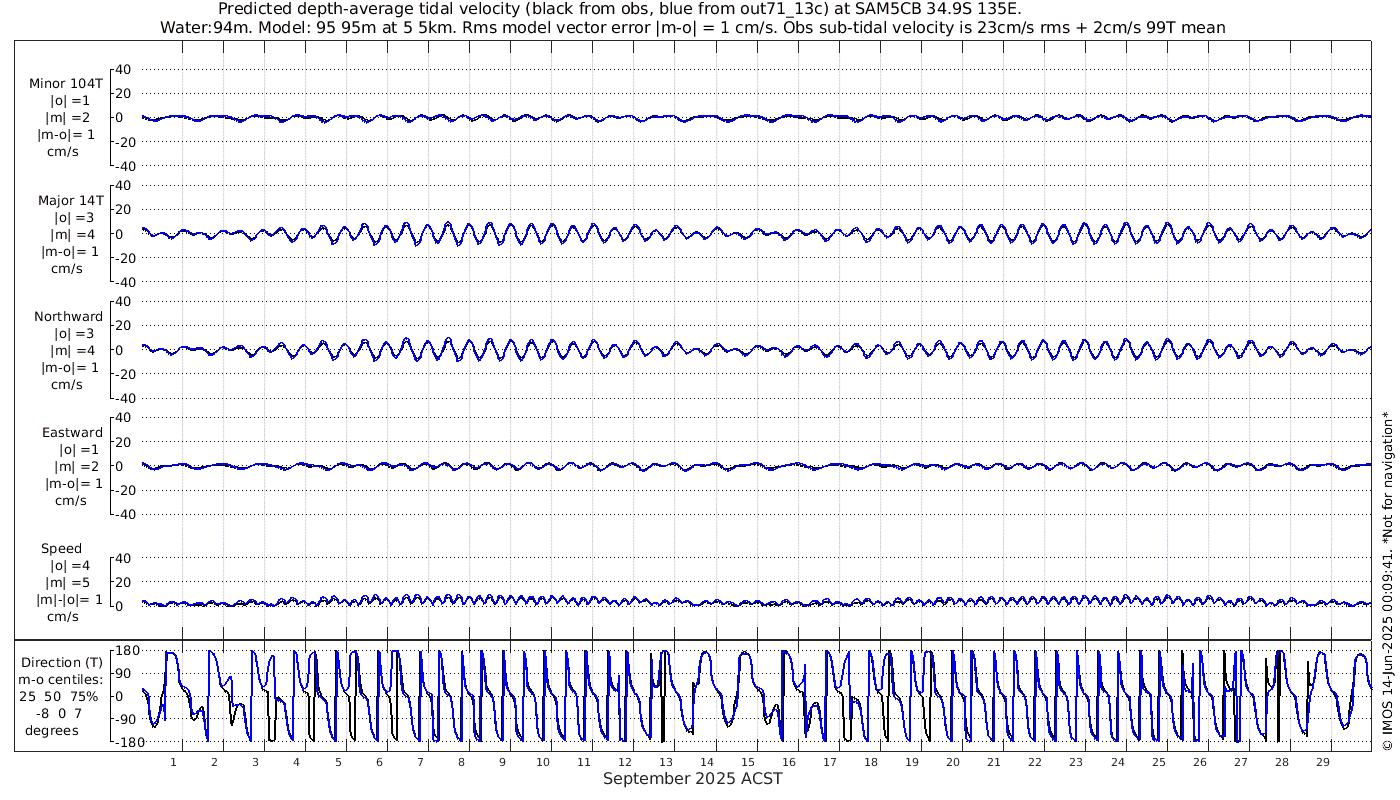Screen dimensions: 1400x800
Task: Click day 5 on the date axis
Action: (337, 762)
